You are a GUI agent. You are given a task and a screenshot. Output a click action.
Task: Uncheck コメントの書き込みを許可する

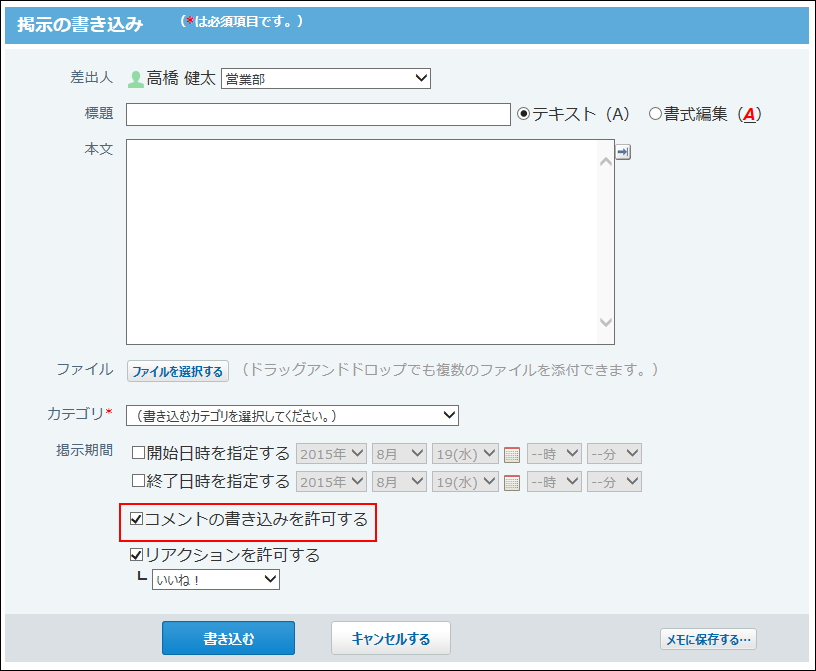point(136,519)
